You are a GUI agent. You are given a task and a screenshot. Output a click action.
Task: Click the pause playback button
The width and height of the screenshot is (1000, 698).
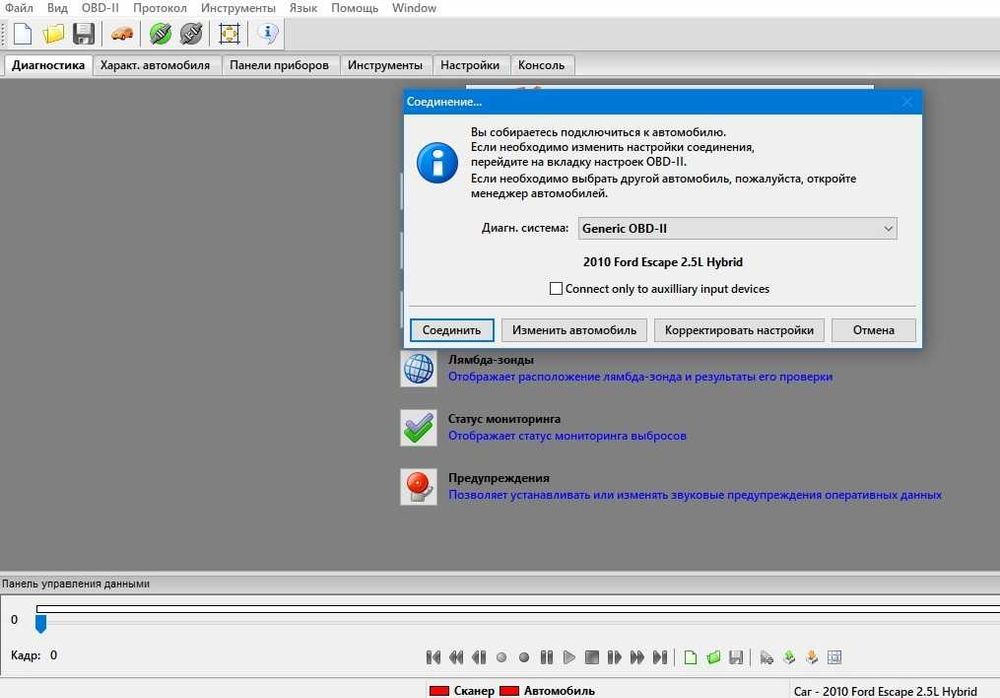(547, 657)
